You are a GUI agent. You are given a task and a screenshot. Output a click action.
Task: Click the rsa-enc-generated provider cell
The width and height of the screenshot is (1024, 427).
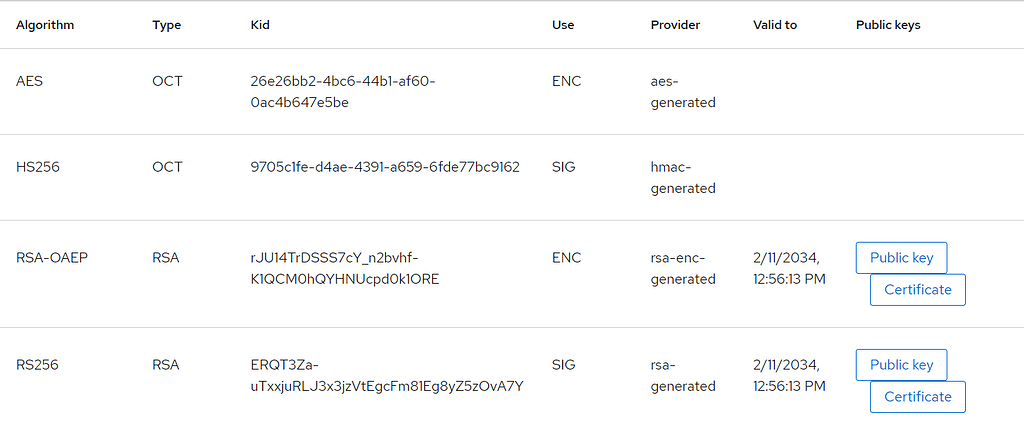coord(683,268)
